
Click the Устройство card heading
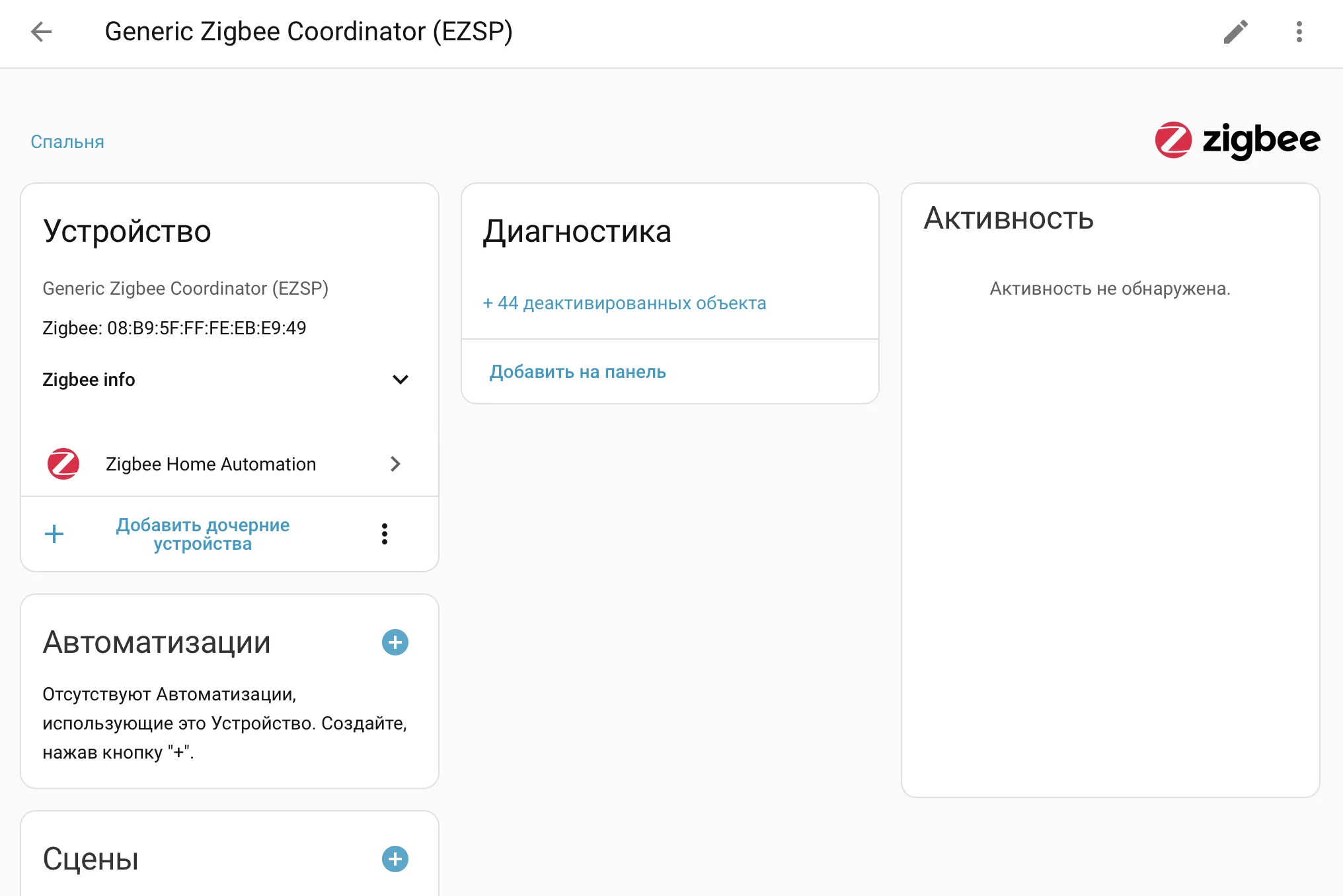127,231
